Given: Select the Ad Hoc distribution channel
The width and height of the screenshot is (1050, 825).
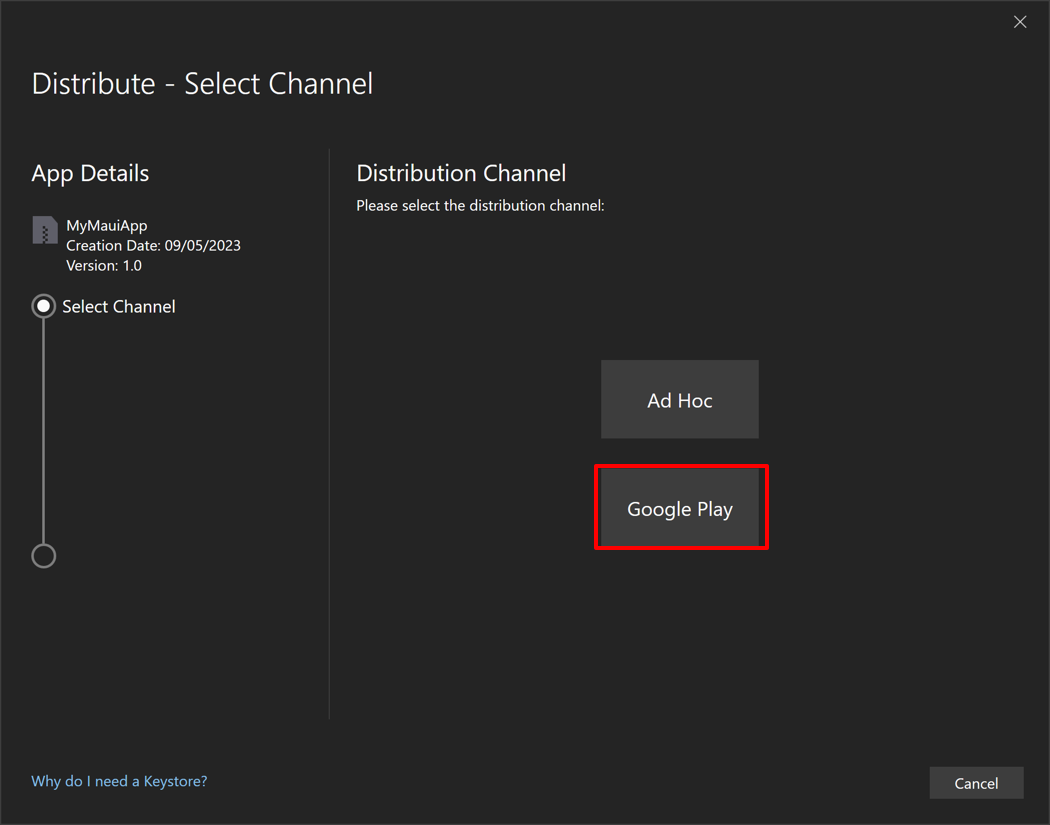Looking at the screenshot, I should [680, 400].
